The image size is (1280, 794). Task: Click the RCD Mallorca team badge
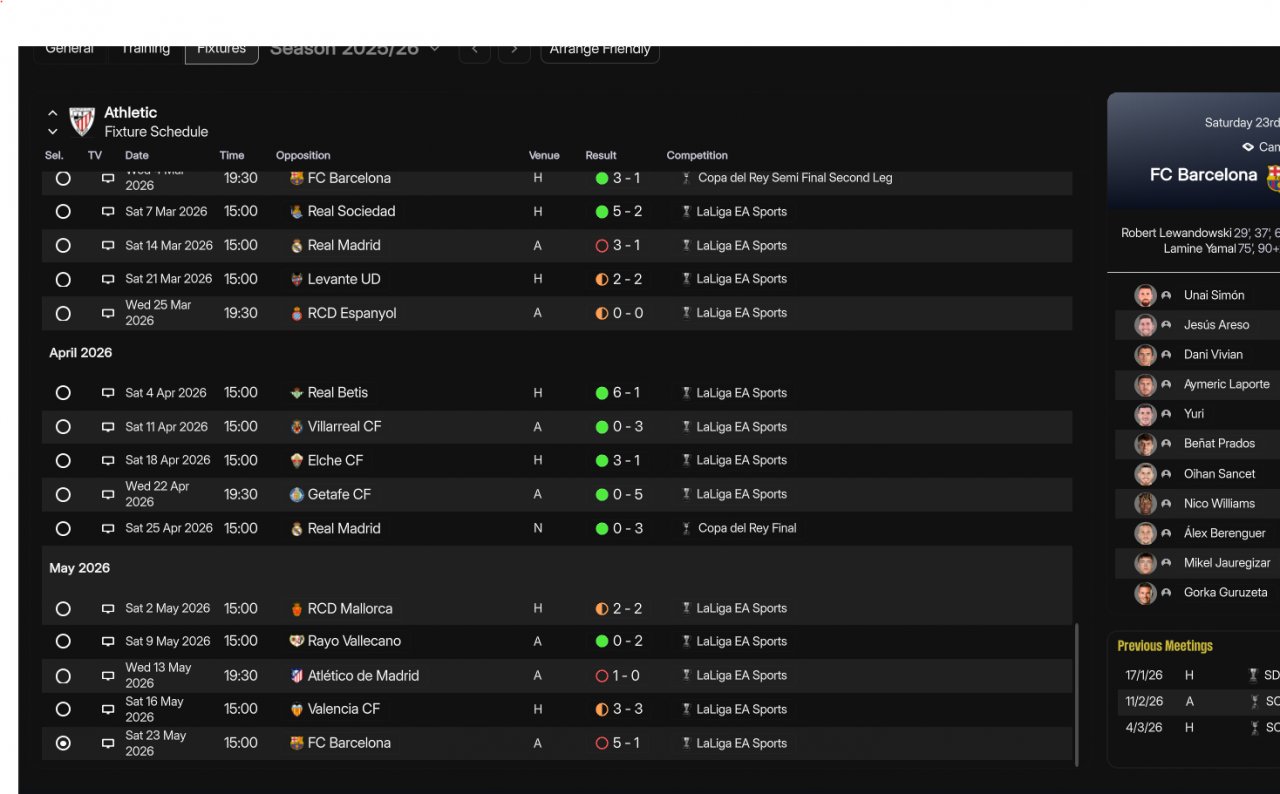297,609
